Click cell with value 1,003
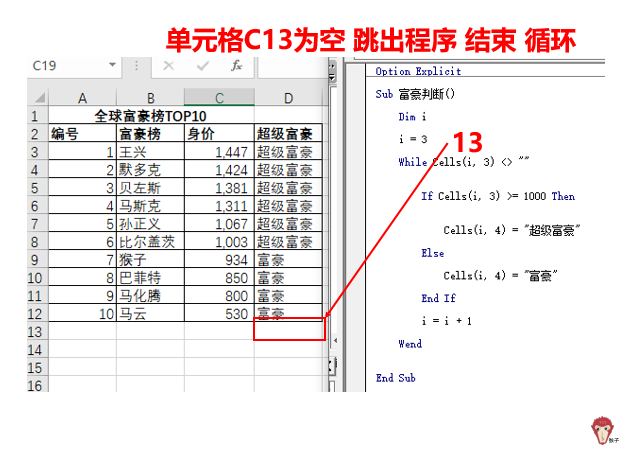 [x=219, y=242]
